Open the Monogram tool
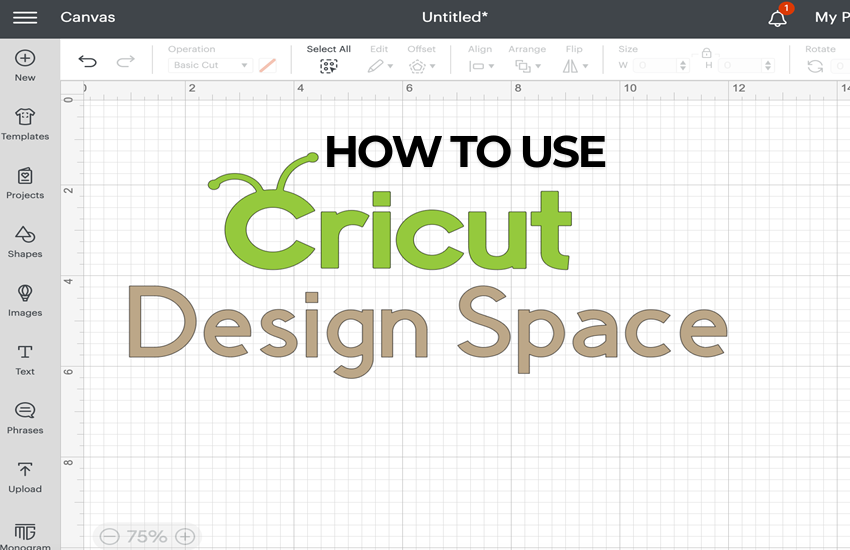Screen dimensions: 850x550 click(x=25, y=536)
